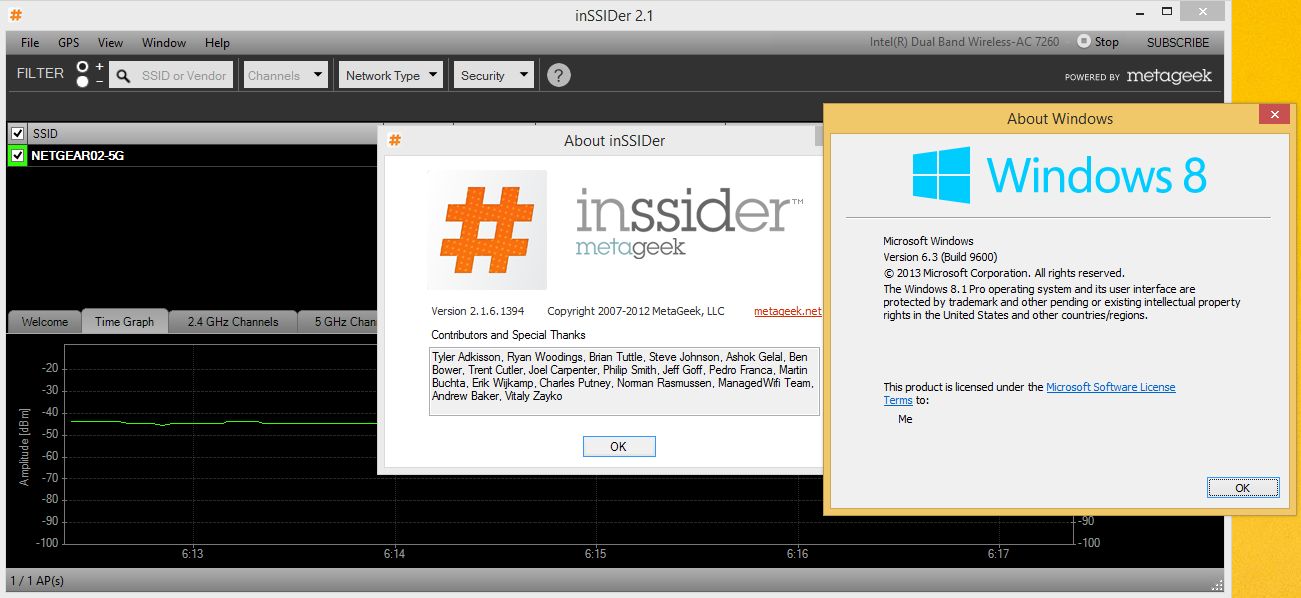Click the SSID column header

tap(202, 133)
